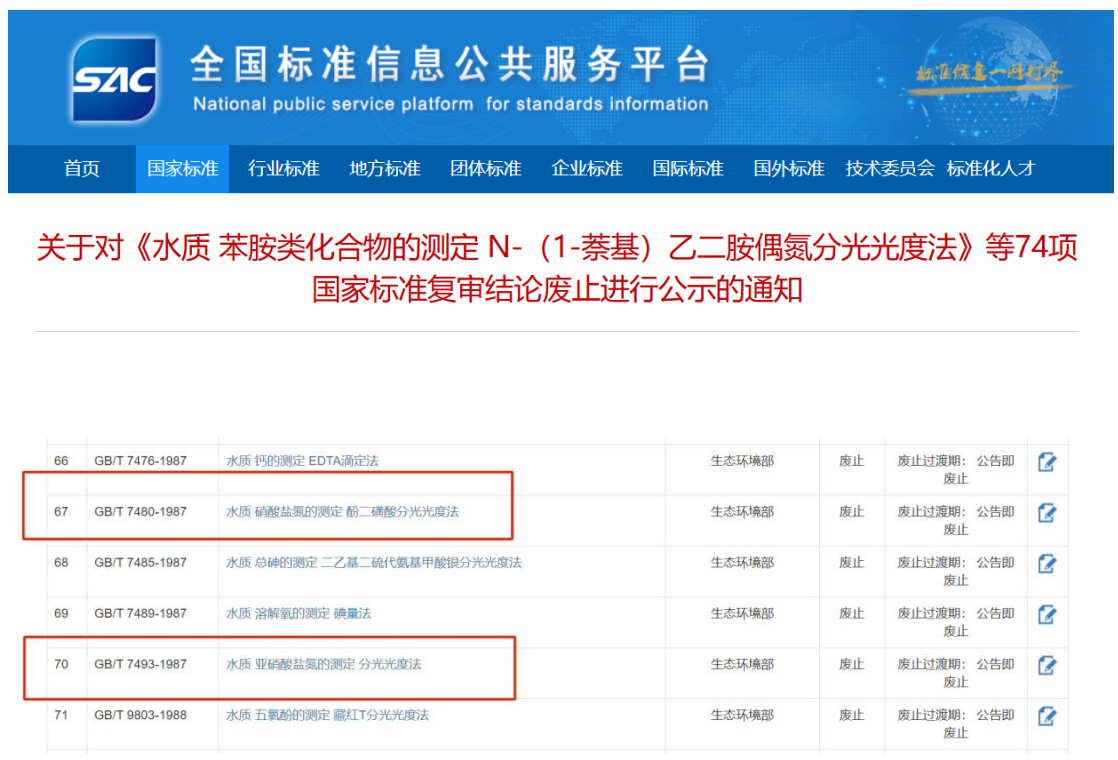
Task: Click the SAC logo icon
Action: tap(115, 79)
